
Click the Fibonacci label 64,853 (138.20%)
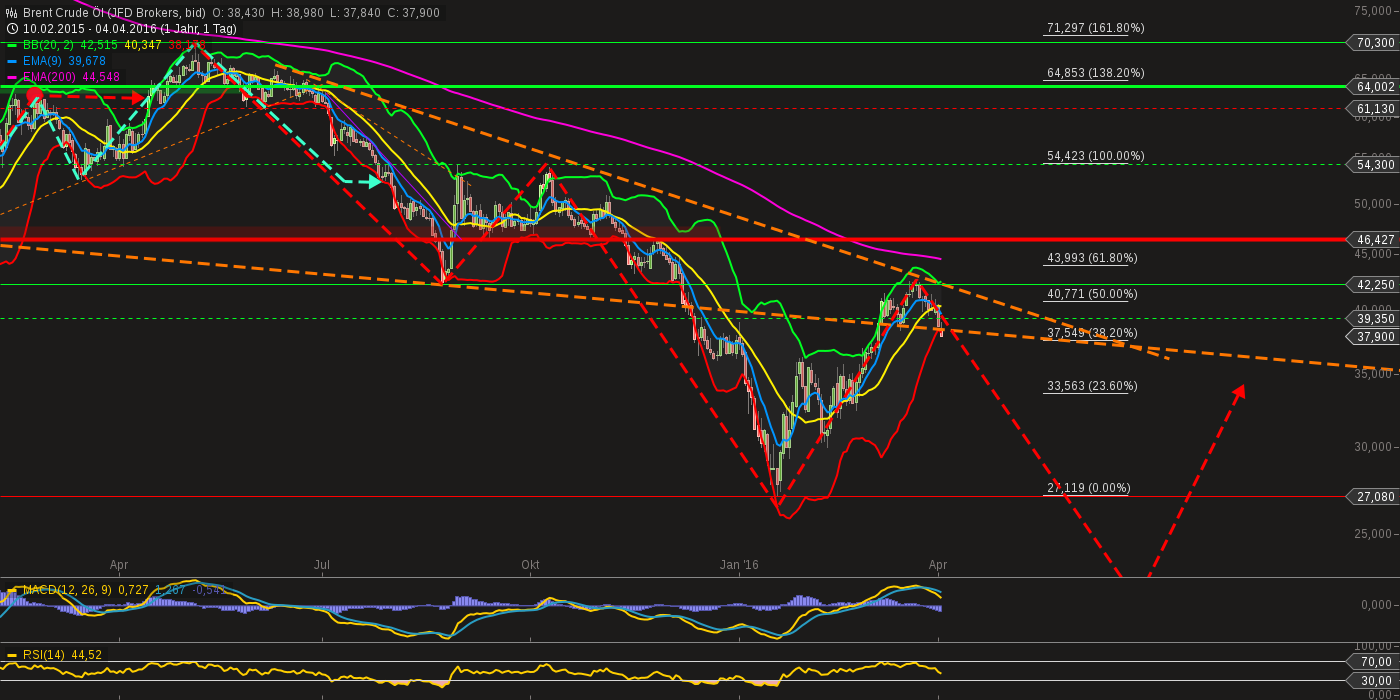(1095, 73)
